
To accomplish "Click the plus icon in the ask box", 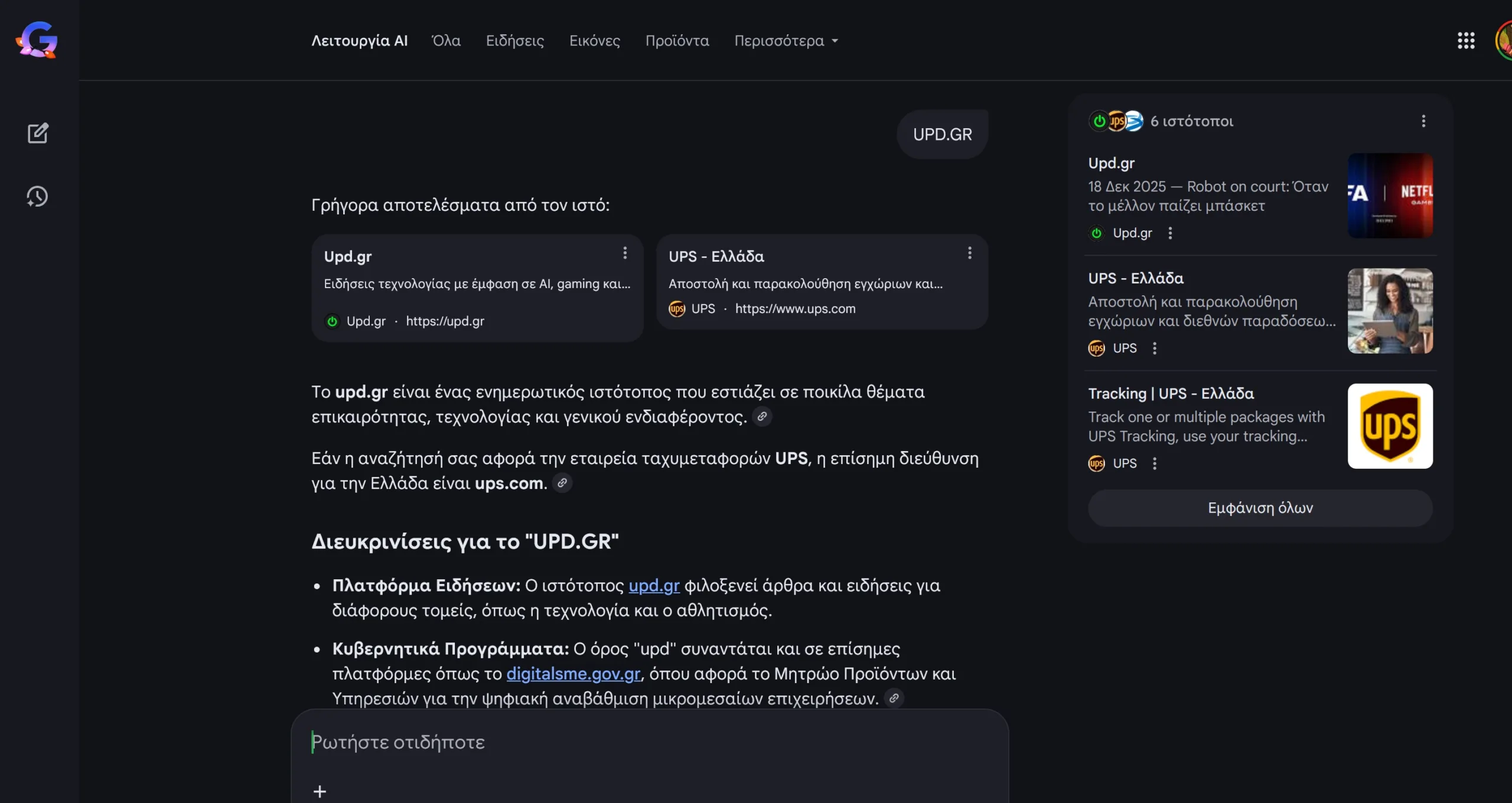I will [x=320, y=790].
